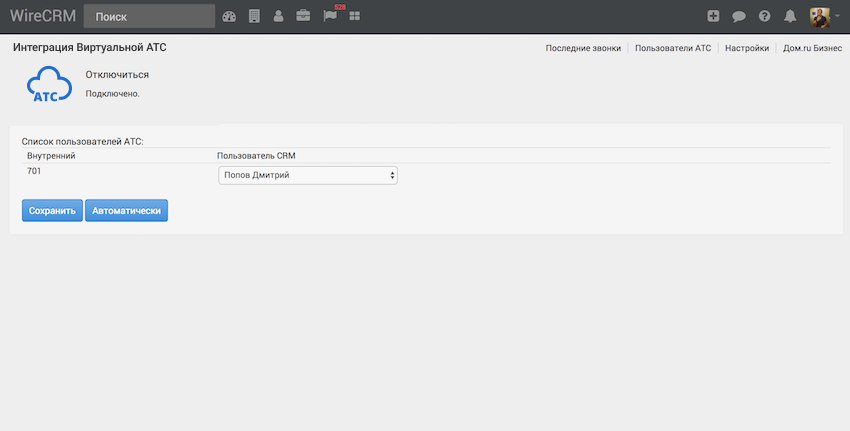Click the plus add icon in navbar
Image resolution: width=850 pixels, height=431 pixels.
(713, 16)
